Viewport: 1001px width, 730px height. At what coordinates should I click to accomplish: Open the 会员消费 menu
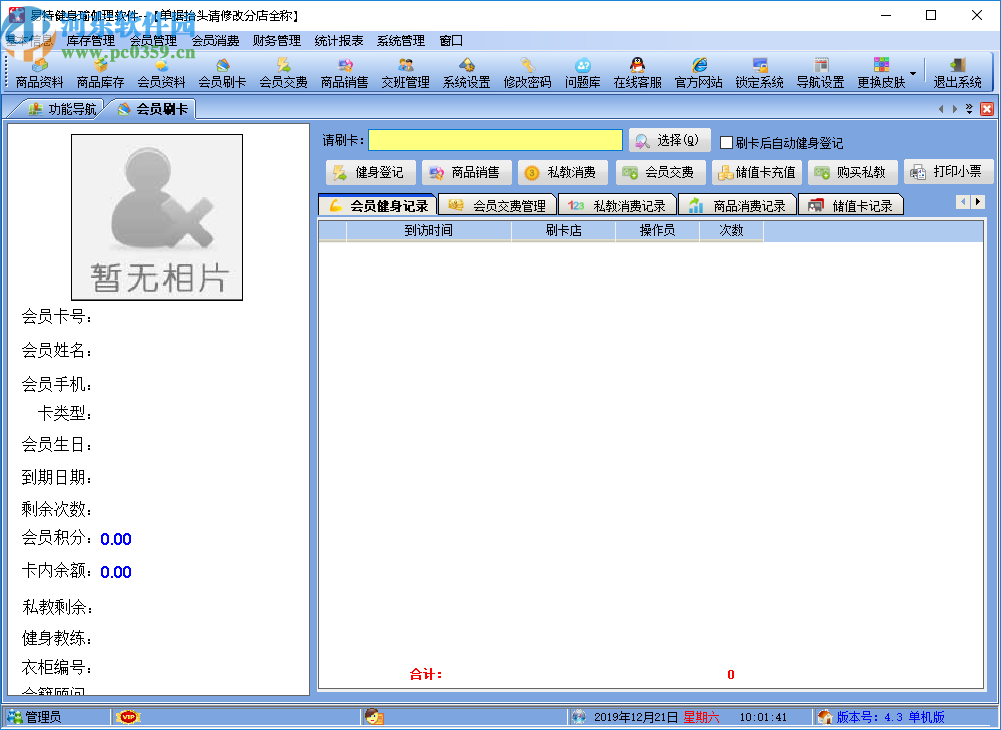(x=215, y=41)
